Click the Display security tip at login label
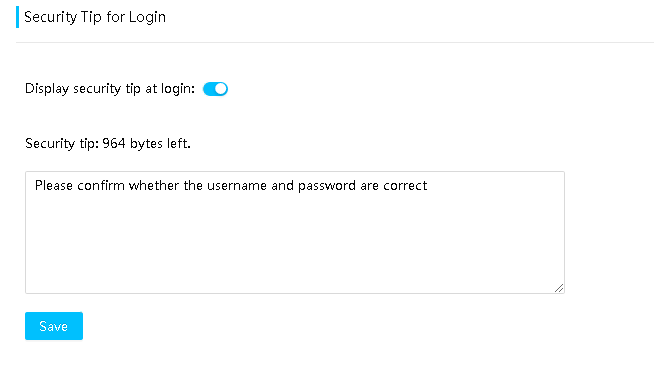This screenshot has width=654, height=375. pos(110,89)
